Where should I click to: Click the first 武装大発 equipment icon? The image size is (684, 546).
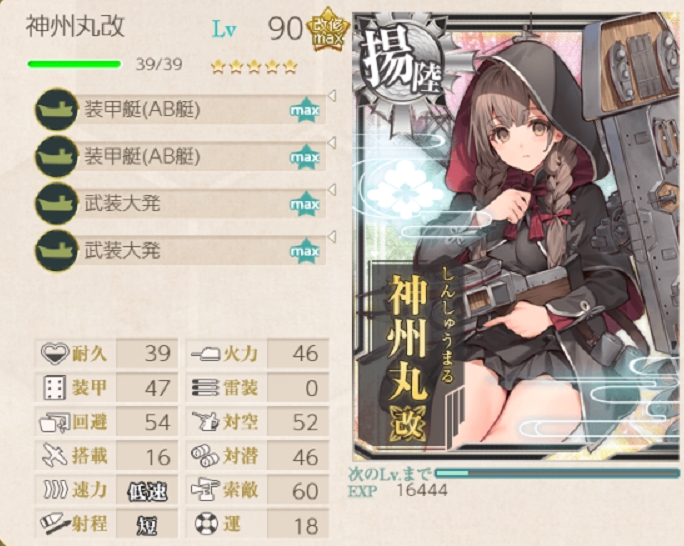(56, 204)
